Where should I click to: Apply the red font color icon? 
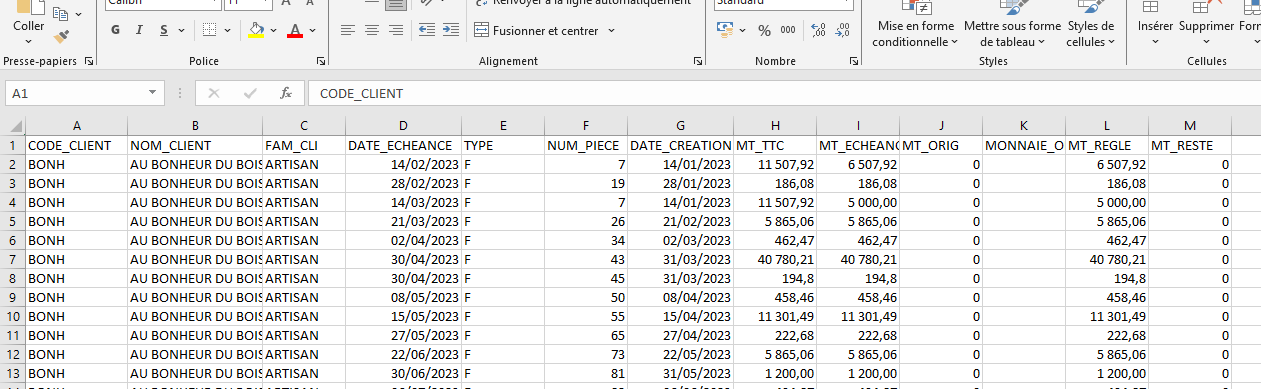pyautogui.click(x=295, y=30)
